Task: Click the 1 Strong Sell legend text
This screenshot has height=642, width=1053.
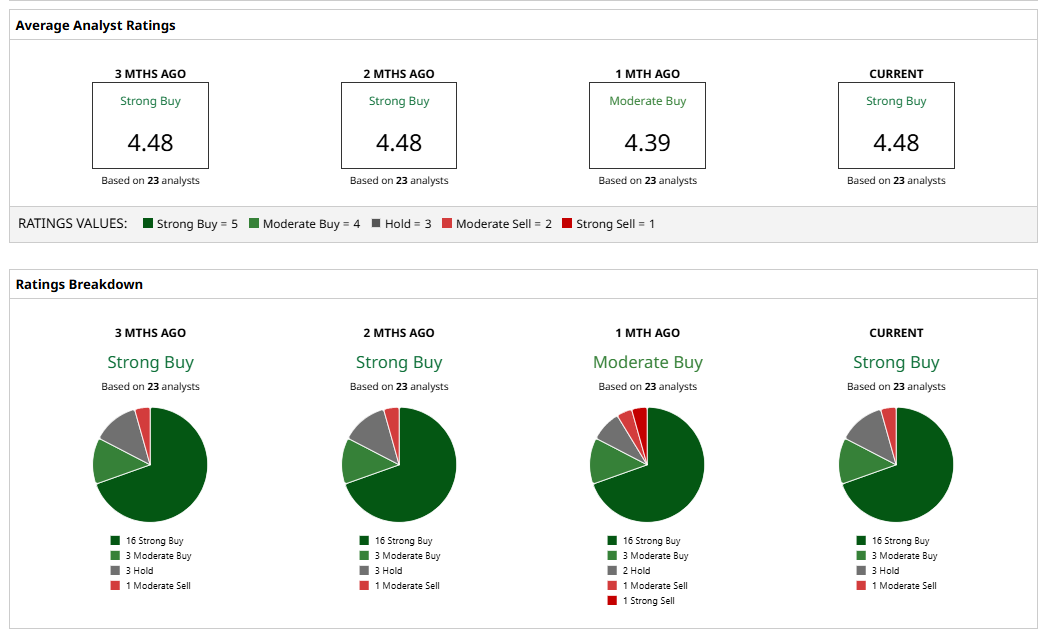Action: pyautogui.click(x=649, y=601)
